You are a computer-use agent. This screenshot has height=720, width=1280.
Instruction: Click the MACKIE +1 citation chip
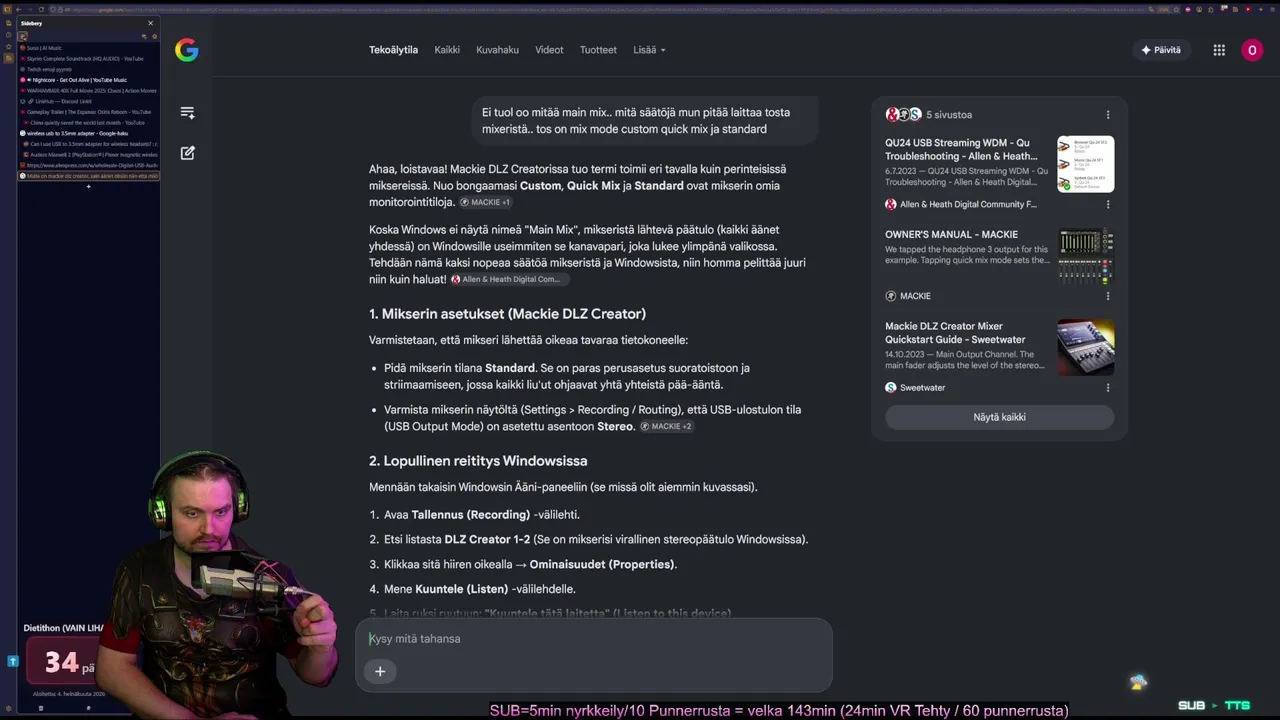(x=485, y=202)
